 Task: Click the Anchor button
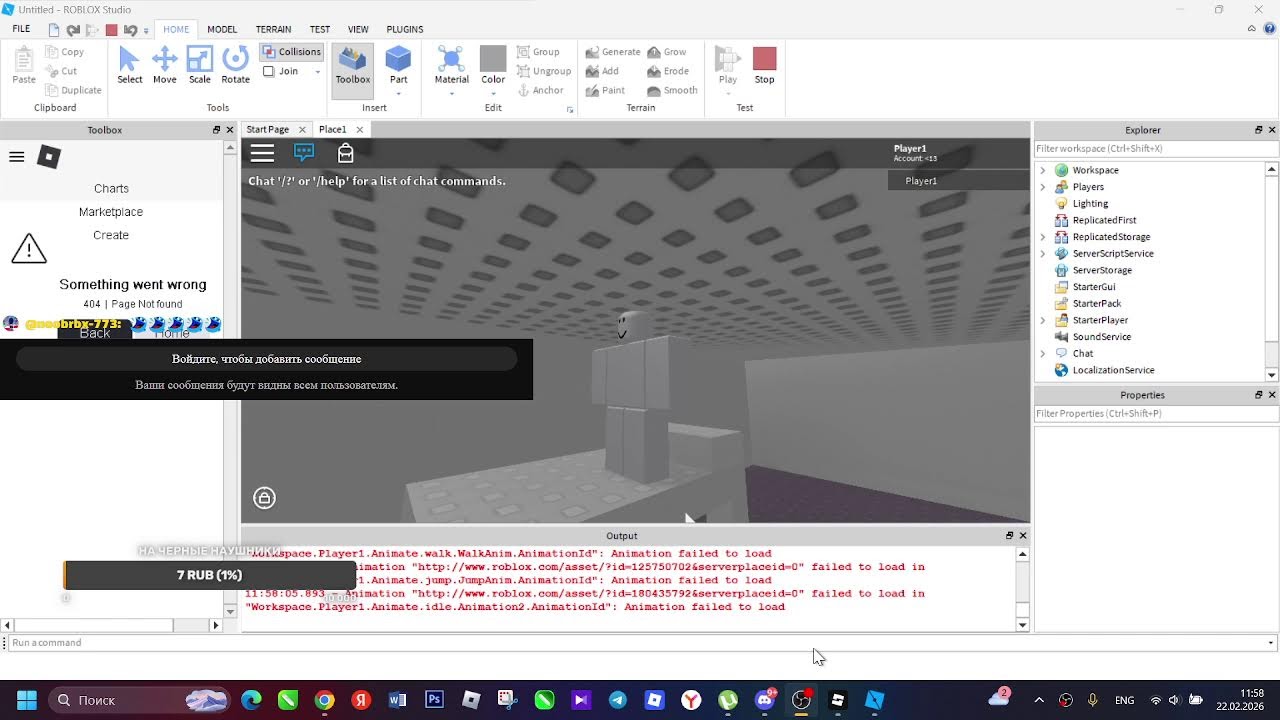(540, 90)
